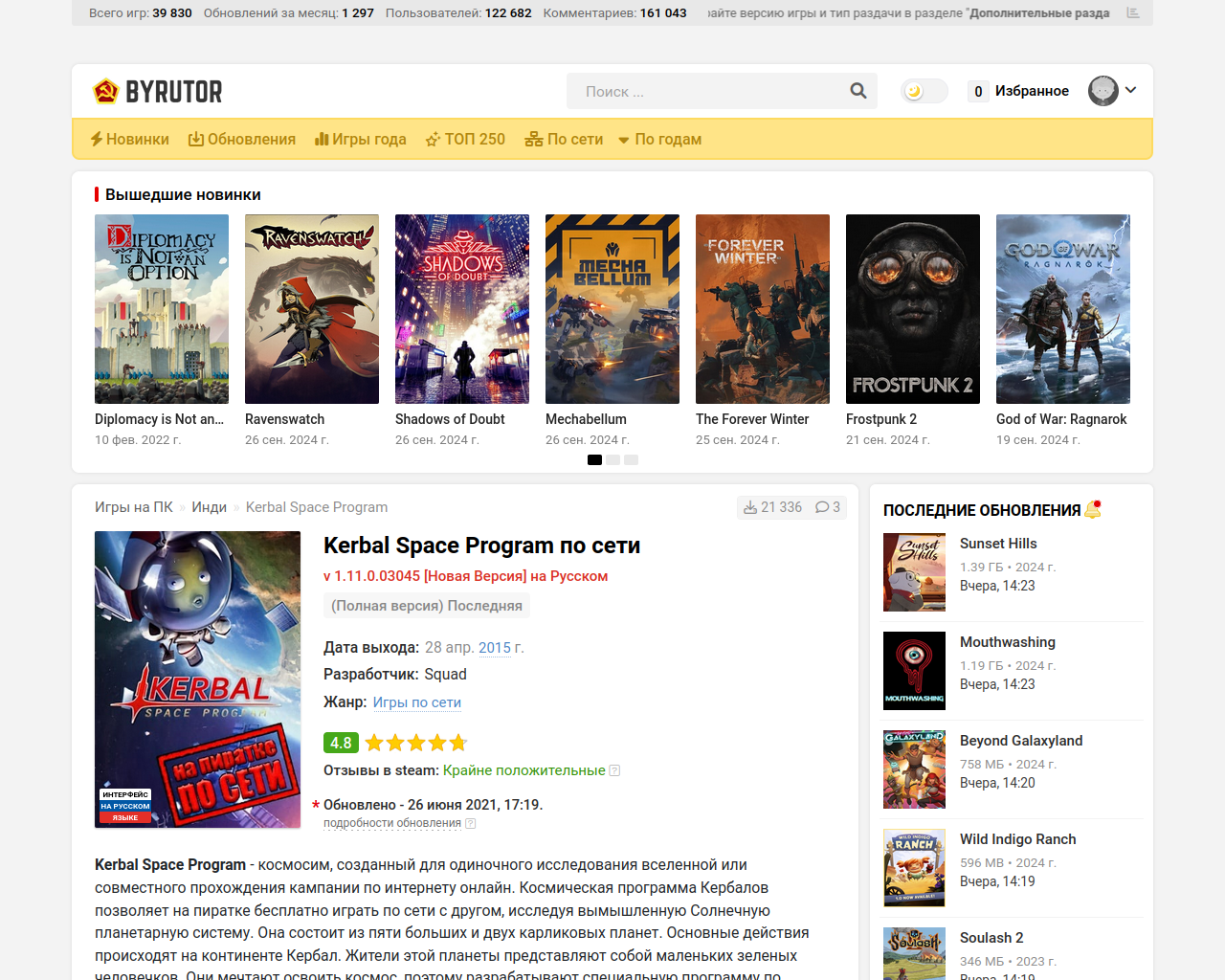
Task: Click help icon next to steam reviews
Action: pyautogui.click(x=614, y=770)
